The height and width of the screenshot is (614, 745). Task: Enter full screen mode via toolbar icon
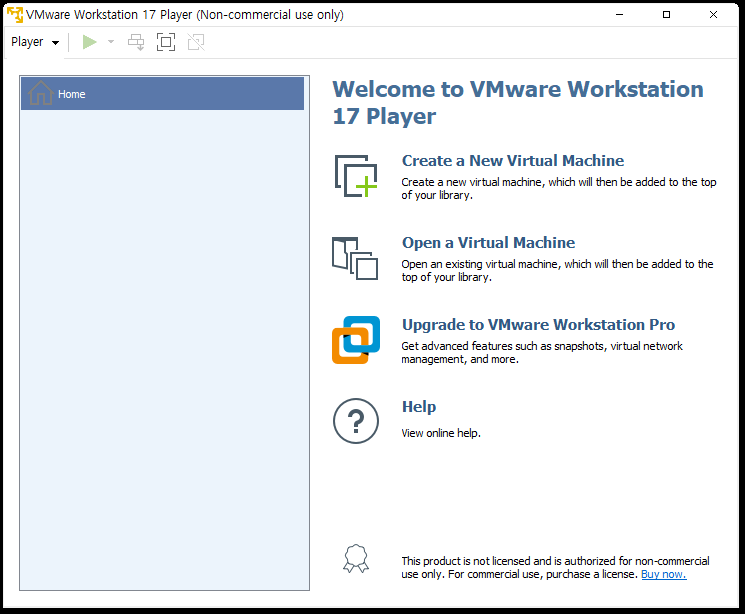point(166,42)
